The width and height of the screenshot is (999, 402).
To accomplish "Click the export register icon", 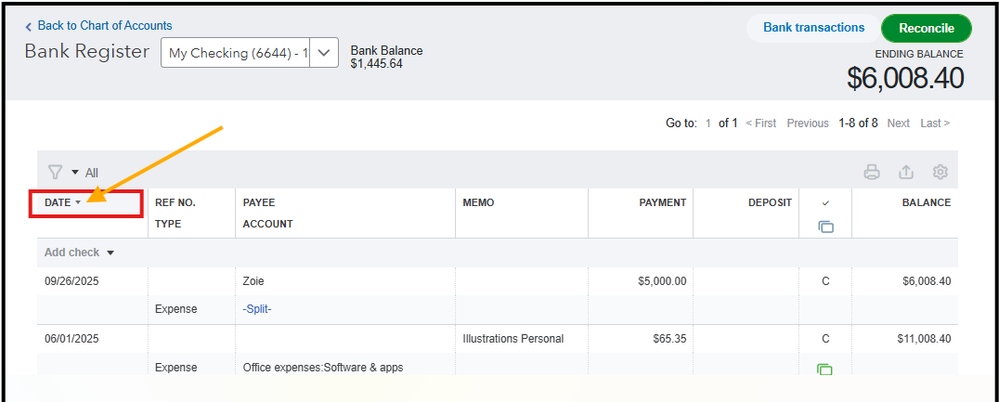I will pyautogui.click(x=906, y=172).
